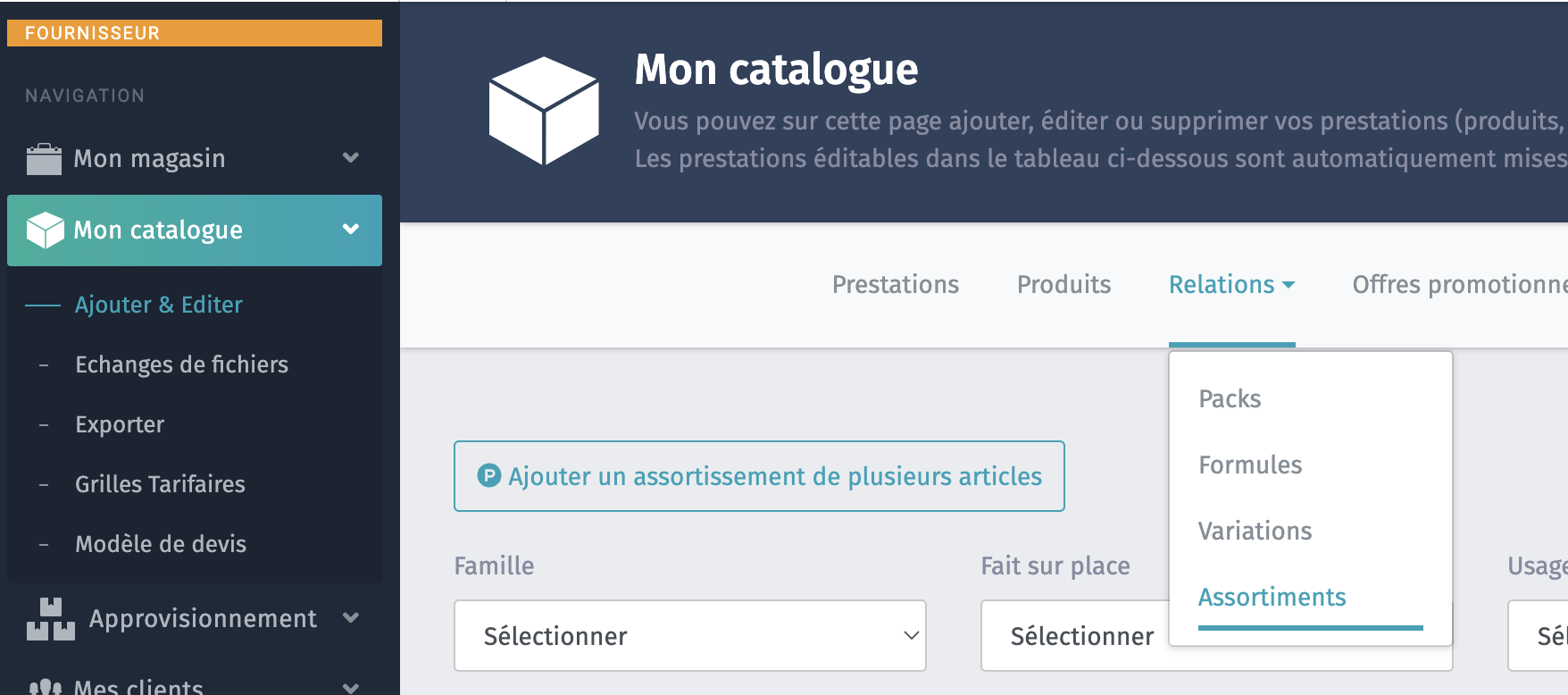Click the Approvisionnement warehouse boxes icon
Image resolution: width=1568 pixels, height=695 pixels.
coord(51,619)
